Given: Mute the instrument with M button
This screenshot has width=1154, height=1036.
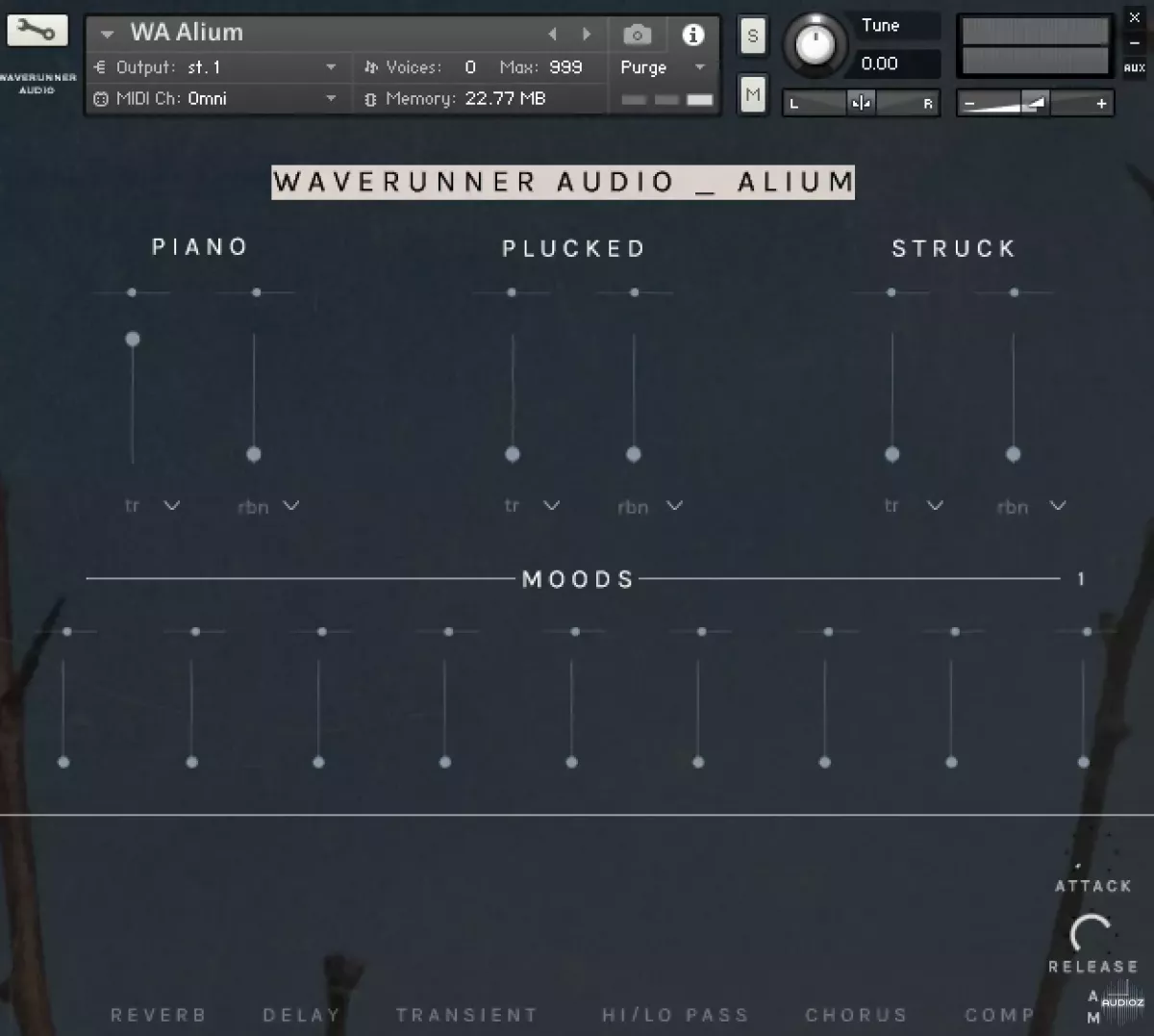Looking at the screenshot, I should [x=752, y=94].
